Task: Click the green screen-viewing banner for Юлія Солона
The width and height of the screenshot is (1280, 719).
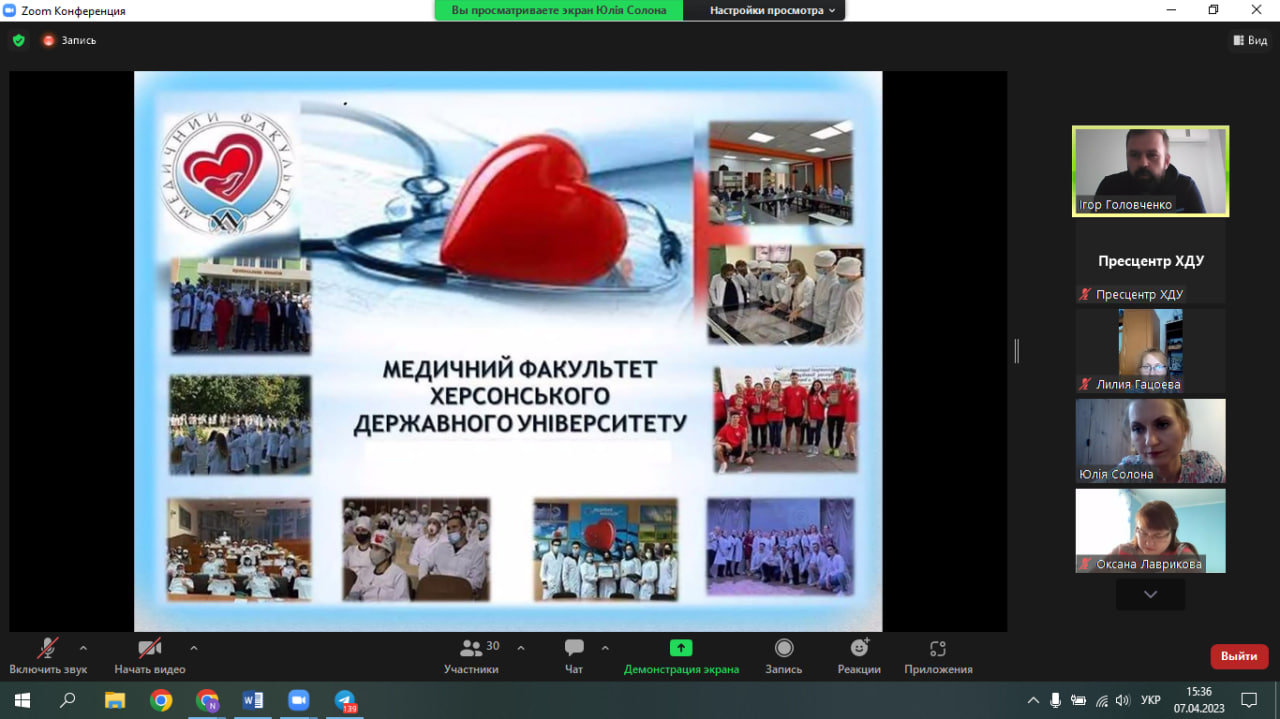Action: point(558,10)
